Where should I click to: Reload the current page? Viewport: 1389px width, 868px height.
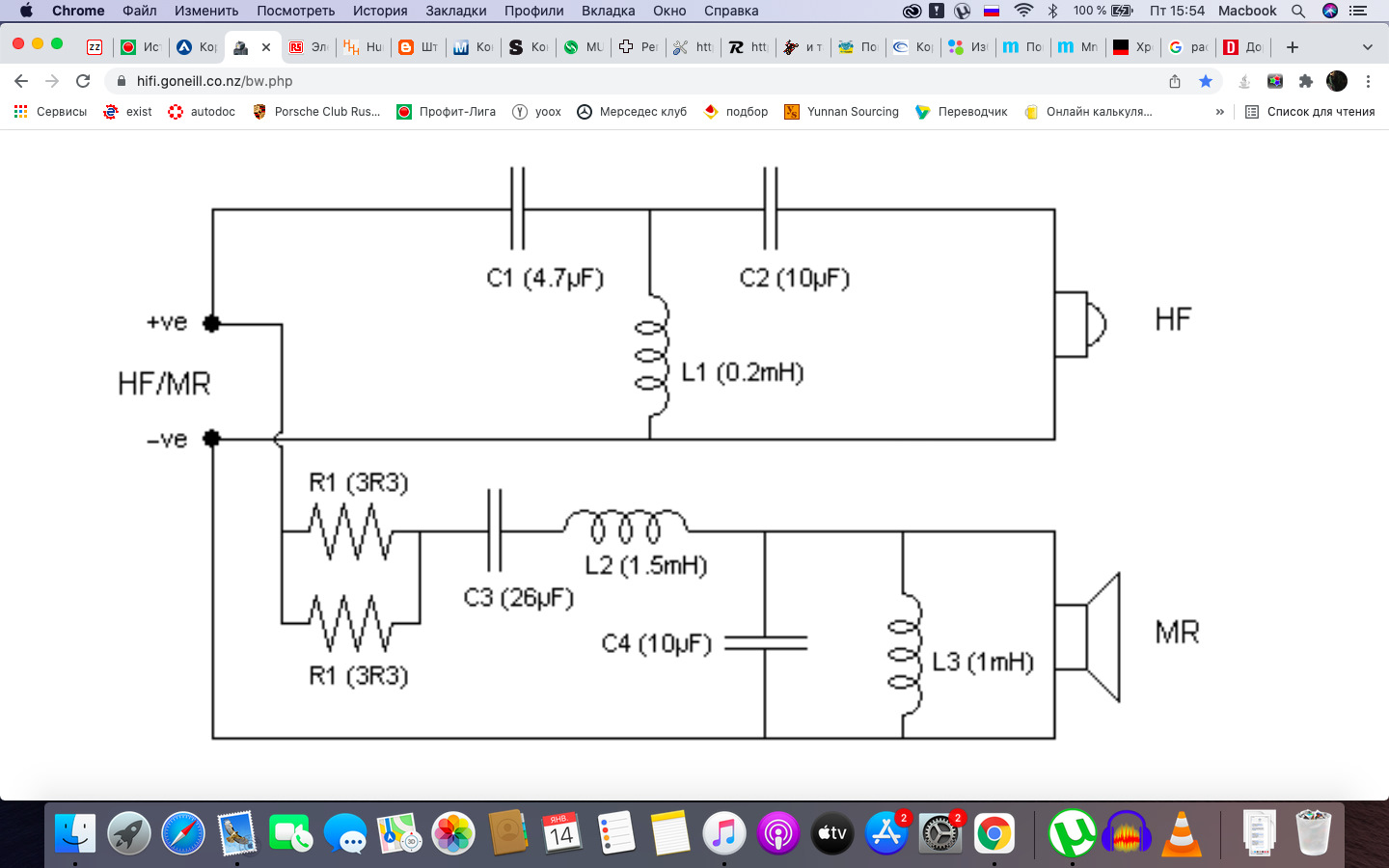point(83,81)
